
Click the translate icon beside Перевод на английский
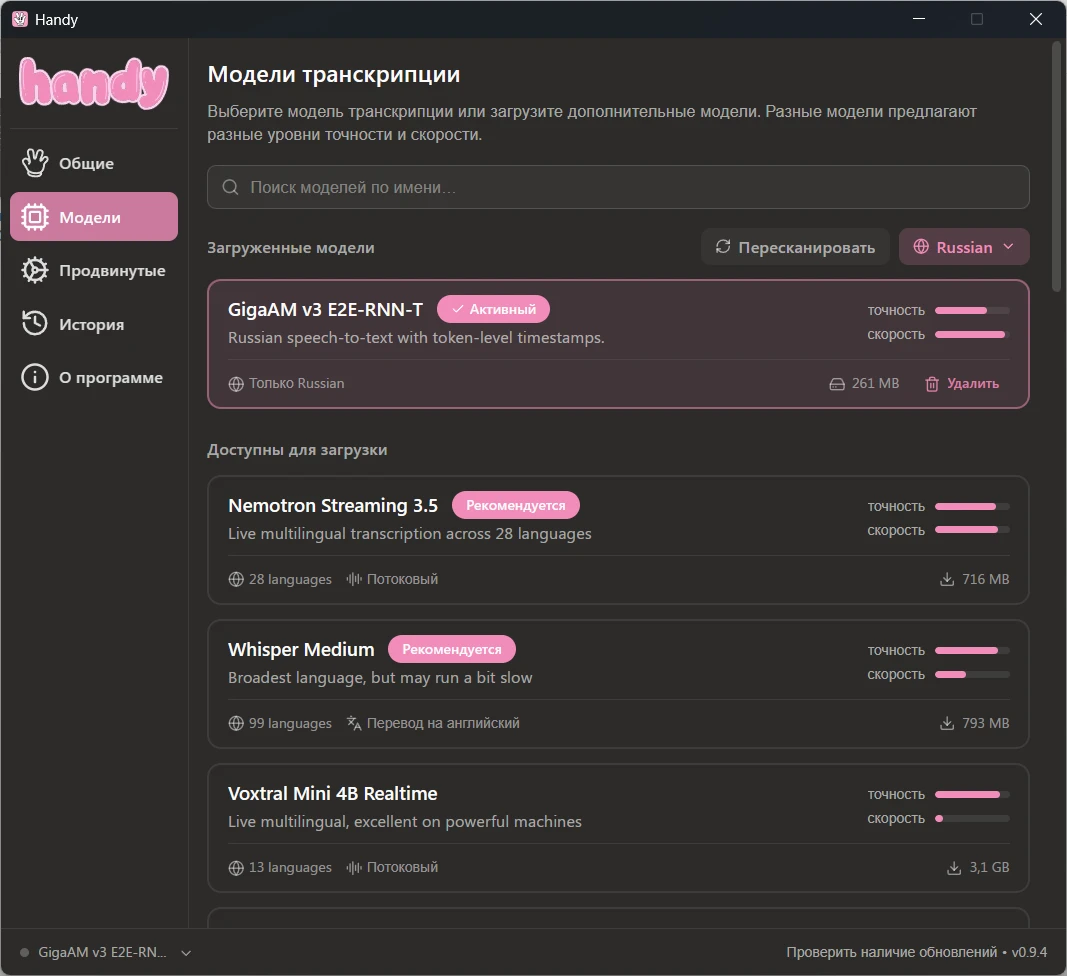tap(354, 723)
